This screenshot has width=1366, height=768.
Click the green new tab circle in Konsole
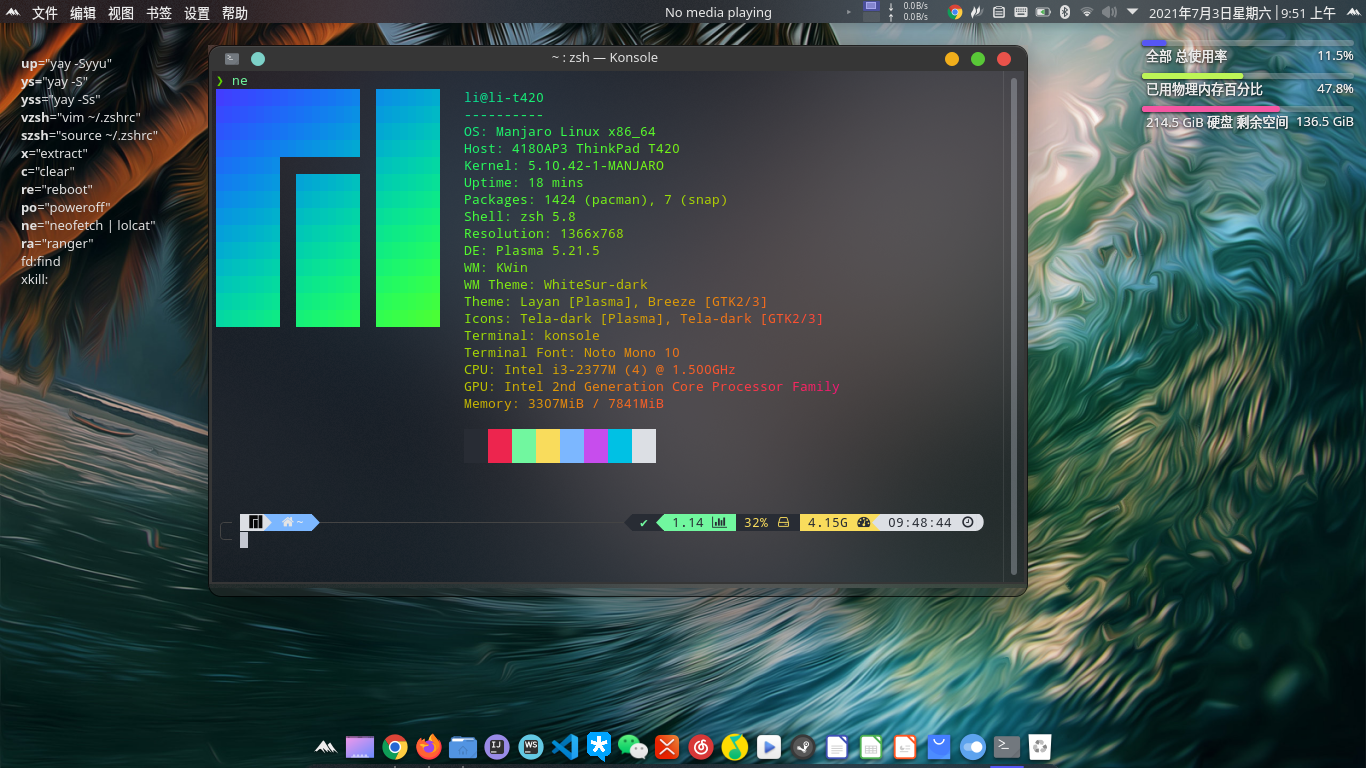point(258,58)
